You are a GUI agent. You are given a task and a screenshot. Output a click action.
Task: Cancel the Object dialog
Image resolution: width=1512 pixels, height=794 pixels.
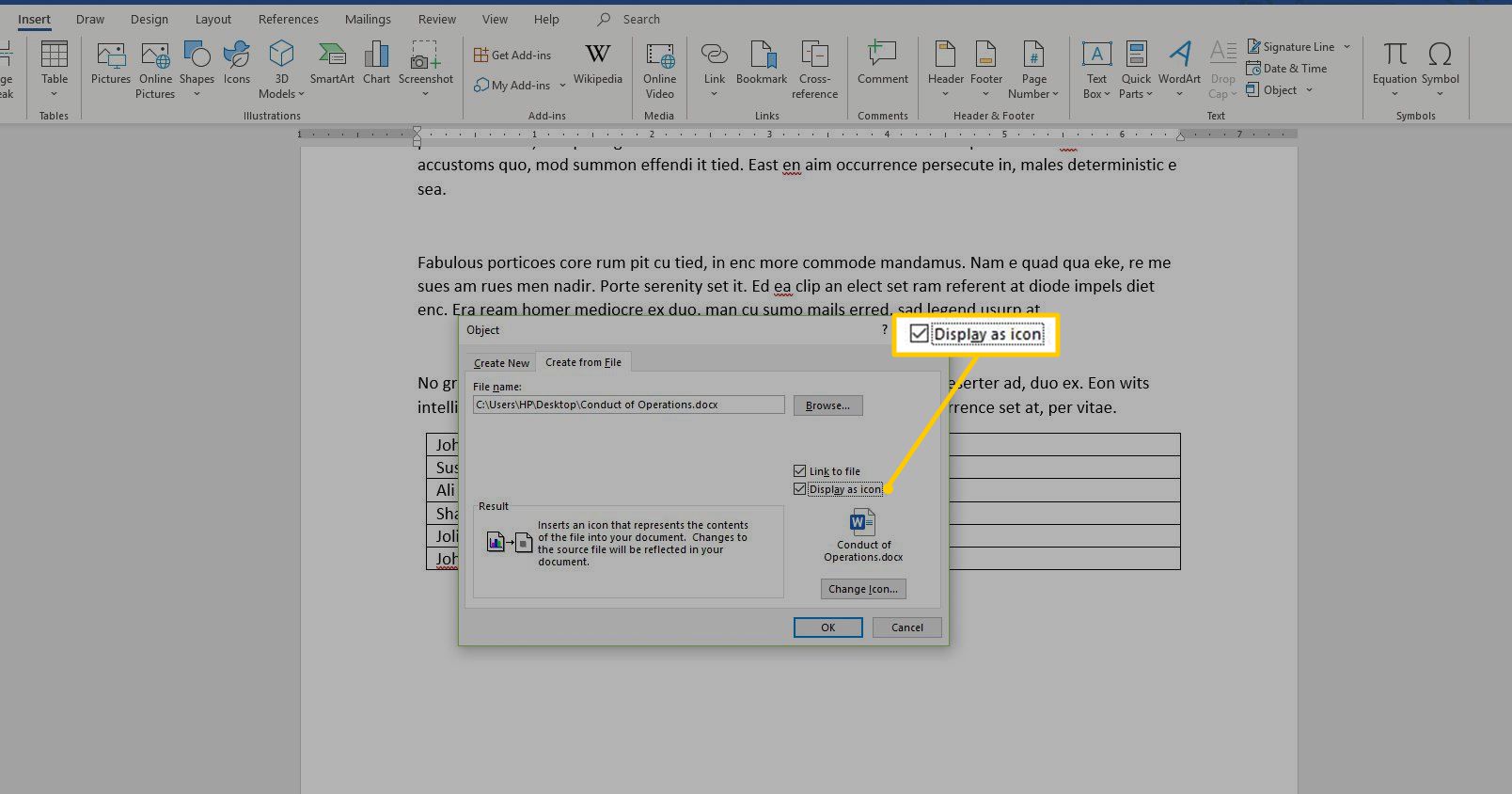coord(907,627)
